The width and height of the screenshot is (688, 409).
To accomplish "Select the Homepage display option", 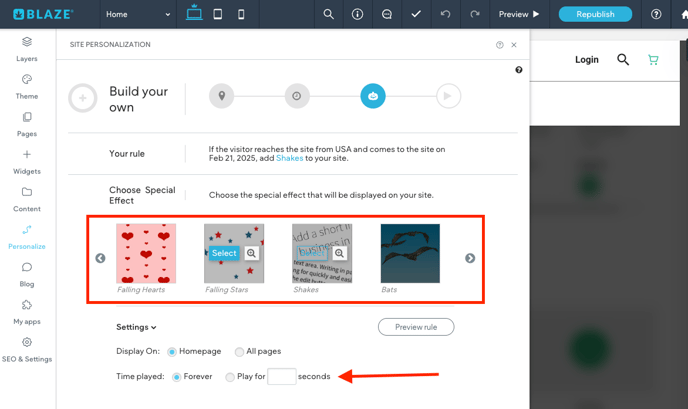I will click(x=173, y=352).
